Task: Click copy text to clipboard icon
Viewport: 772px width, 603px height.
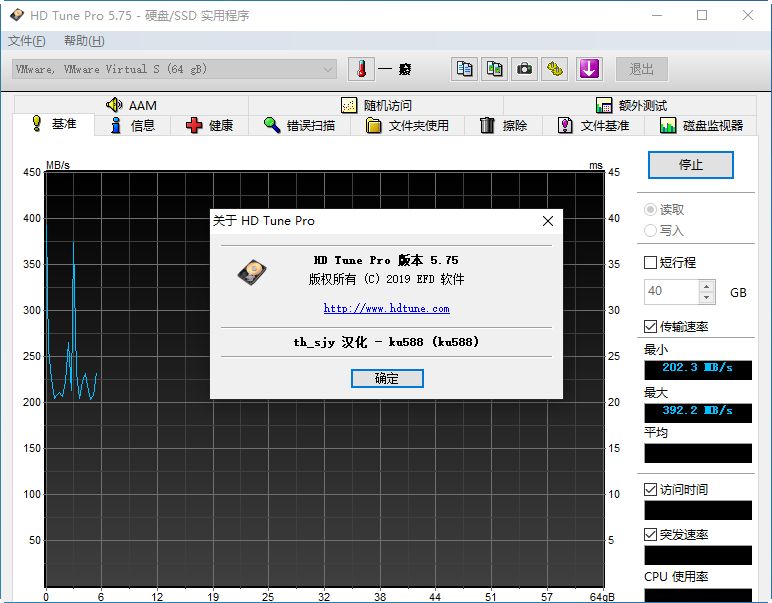Action: pos(464,69)
